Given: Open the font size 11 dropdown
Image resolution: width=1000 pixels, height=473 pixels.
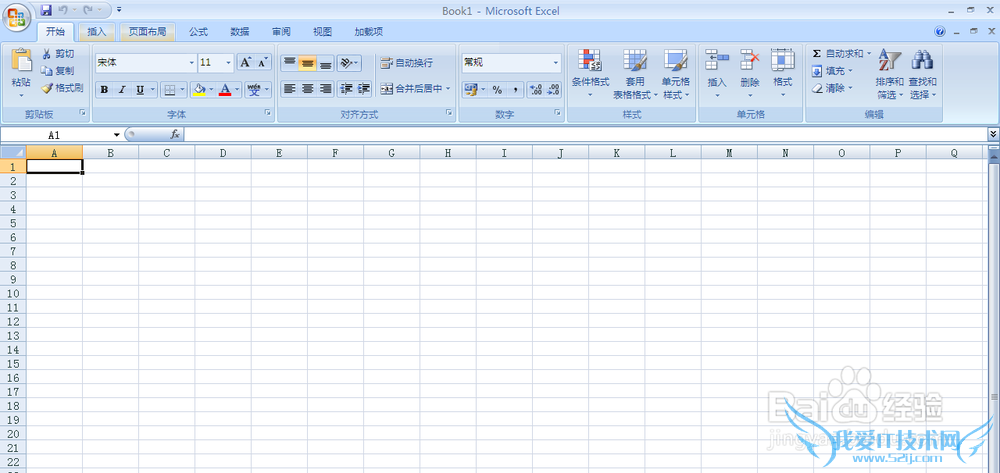Looking at the screenshot, I should (x=229, y=62).
